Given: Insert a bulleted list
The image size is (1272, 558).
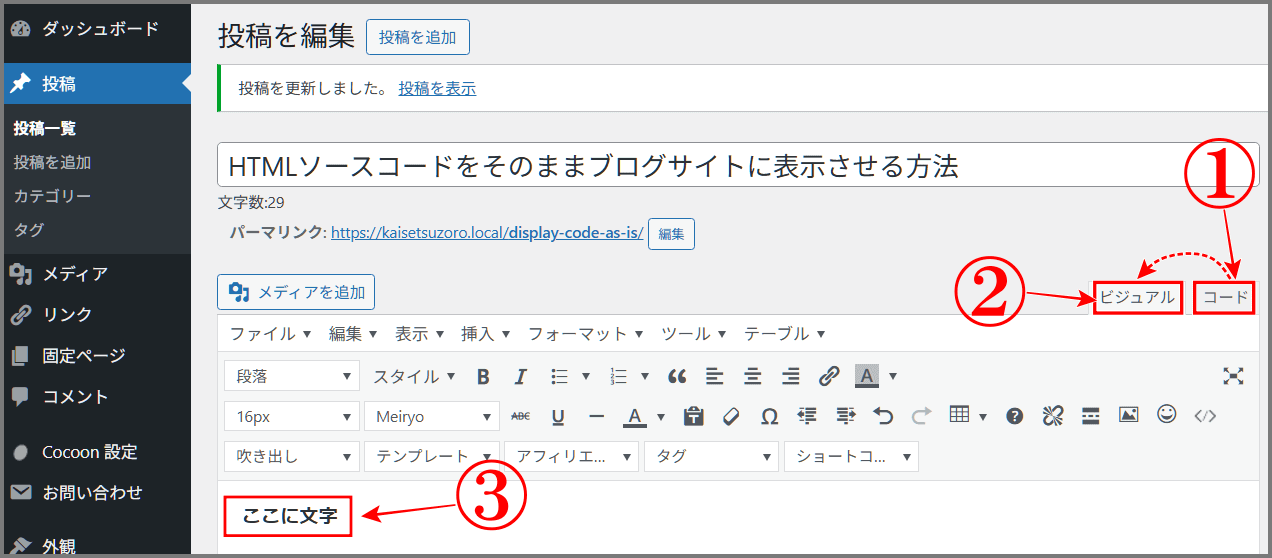Looking at the screenshot, I should 559,377.
